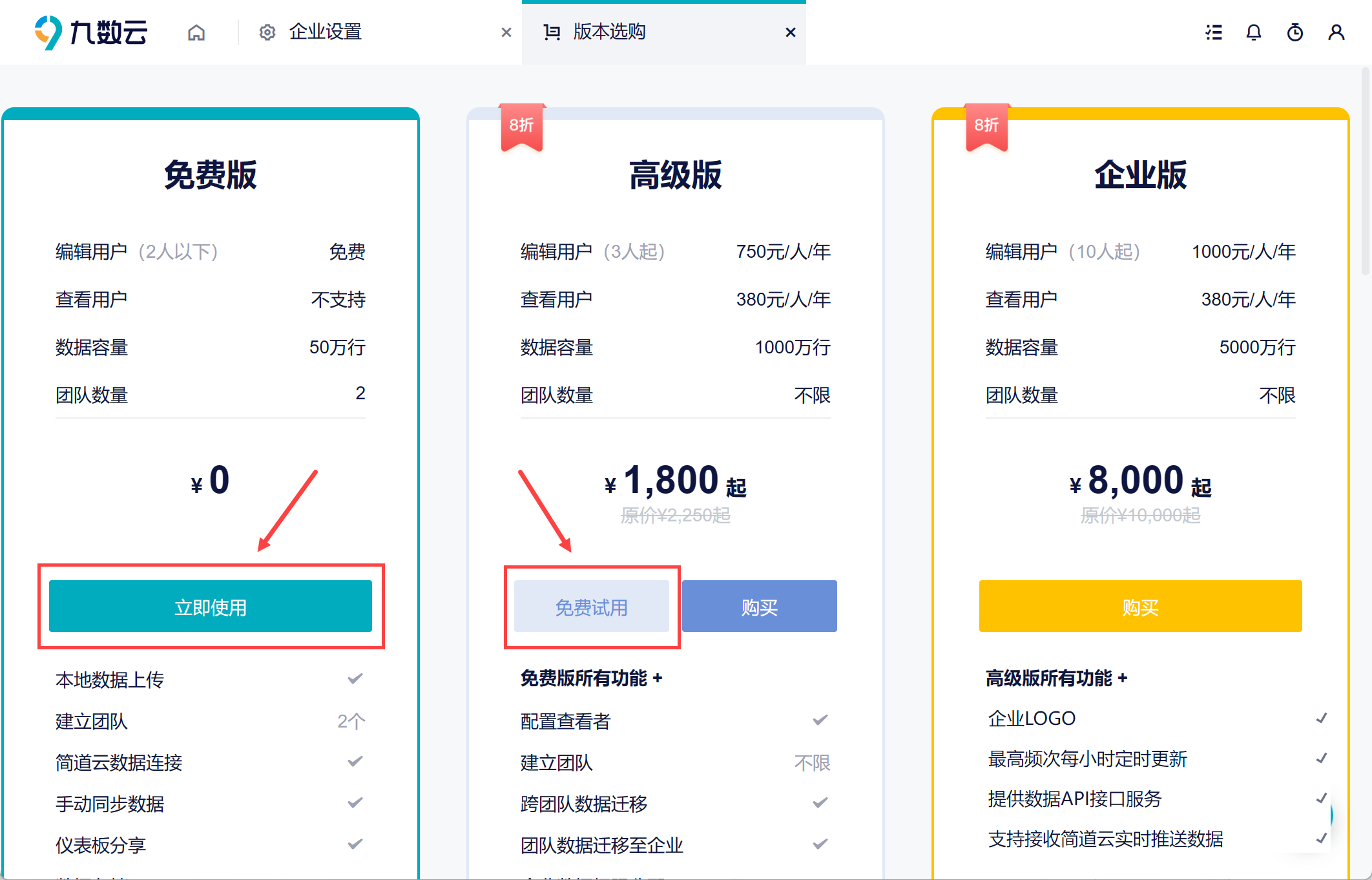This screenshot has height=880, width=1372.
Task: Click the 8折 badge on 高级版
Action: [x=521, y=125]
